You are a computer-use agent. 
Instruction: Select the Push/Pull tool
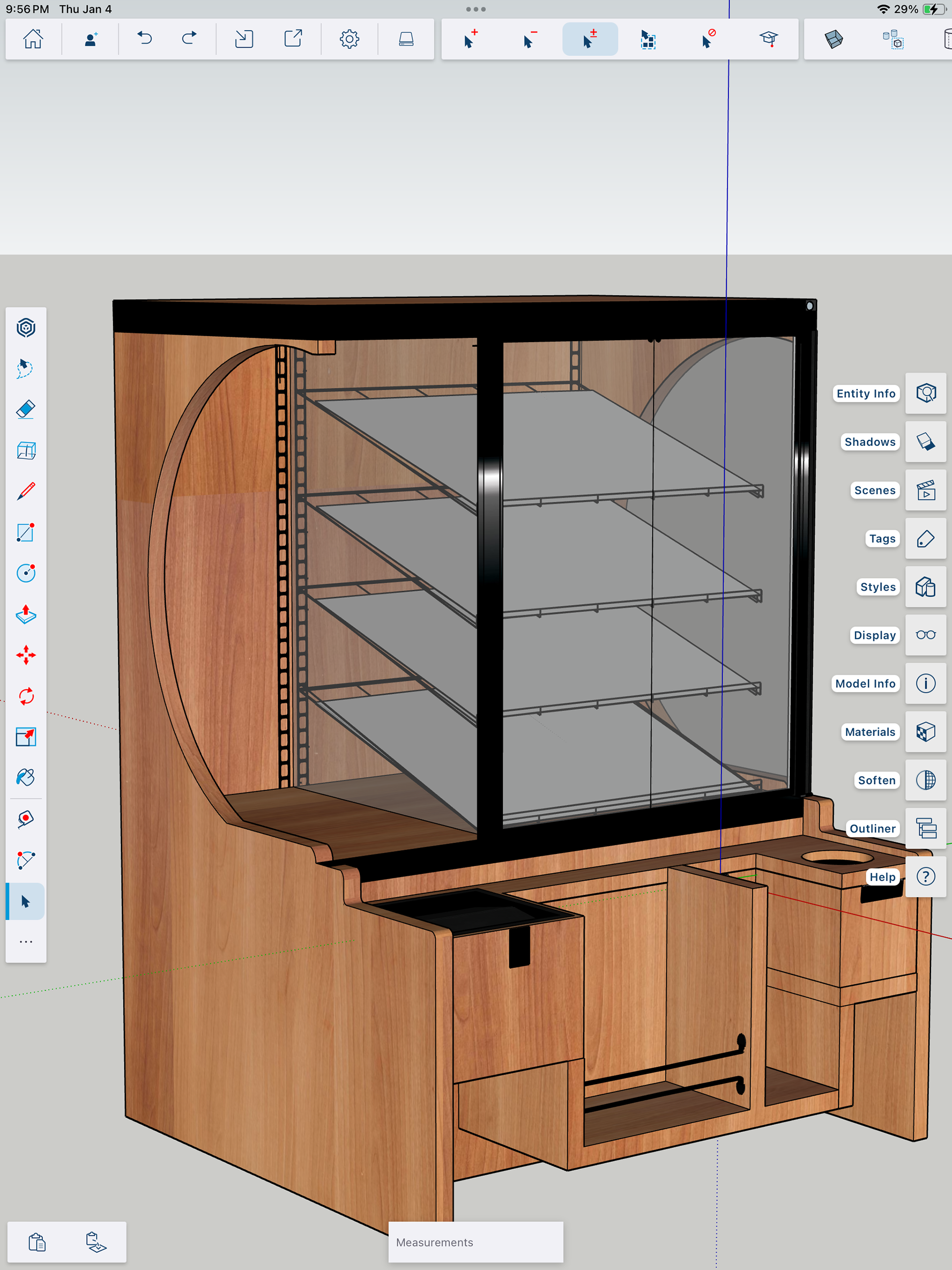[26, 614]
